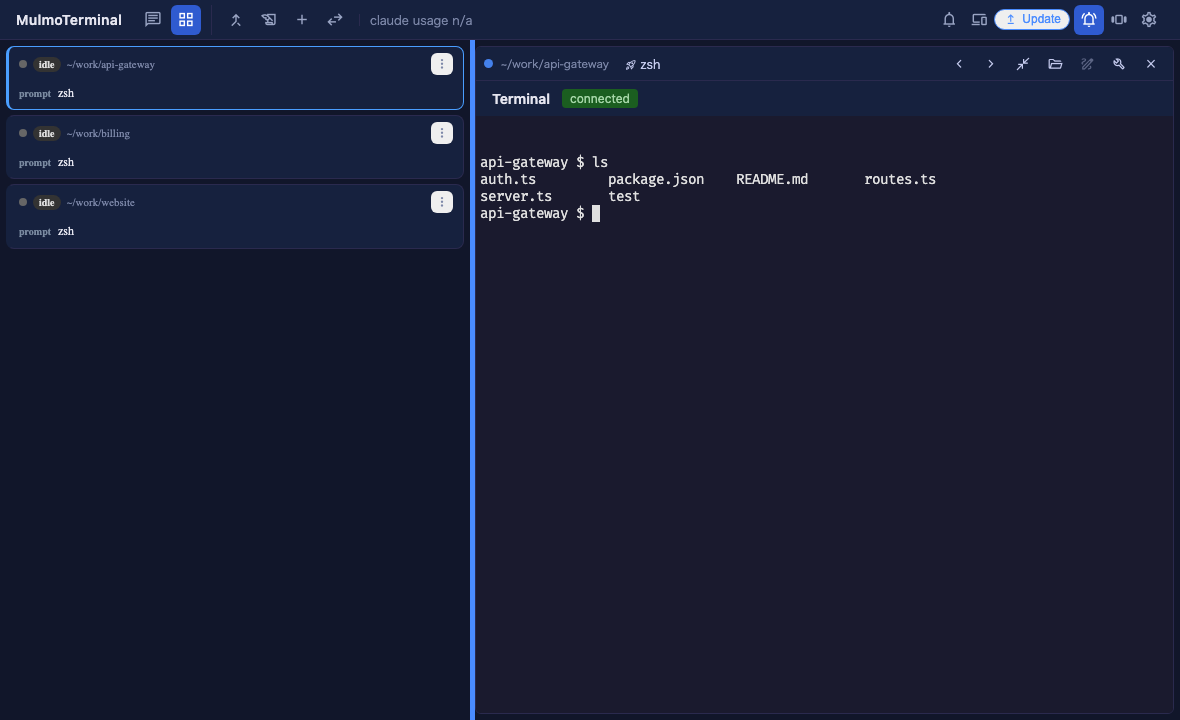
Task: Open settings gear icon
Action: coord(1148,20)
